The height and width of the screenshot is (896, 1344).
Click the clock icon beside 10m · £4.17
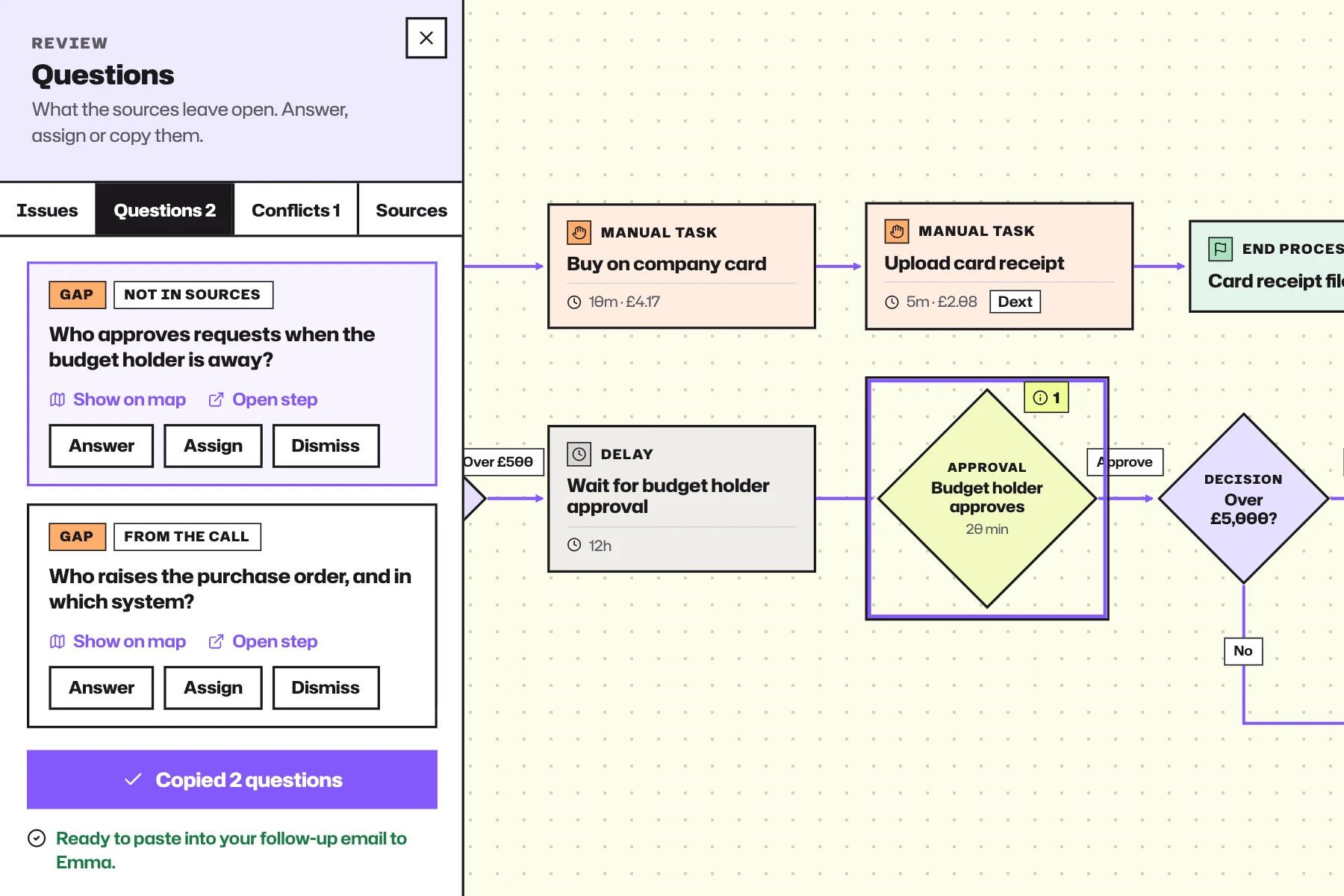click(574, 302)
